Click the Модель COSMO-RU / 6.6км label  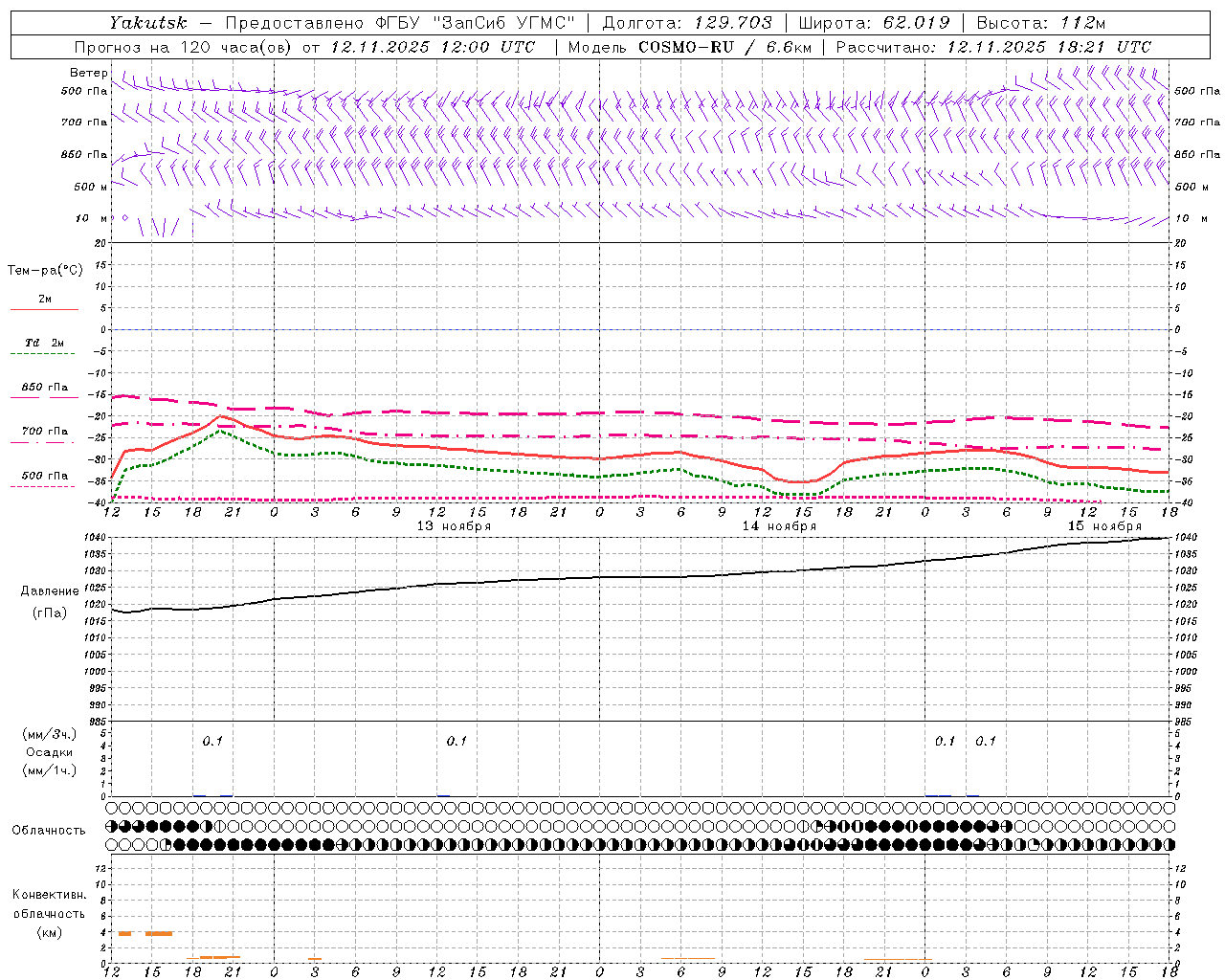[x=689, y=47]
